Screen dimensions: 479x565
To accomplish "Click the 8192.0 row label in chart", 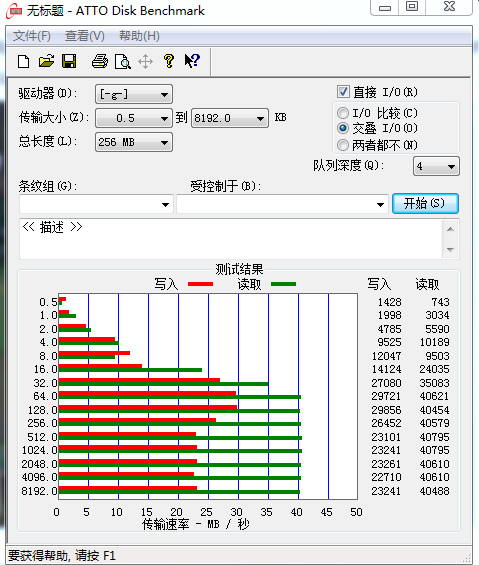I will (39, 491).
